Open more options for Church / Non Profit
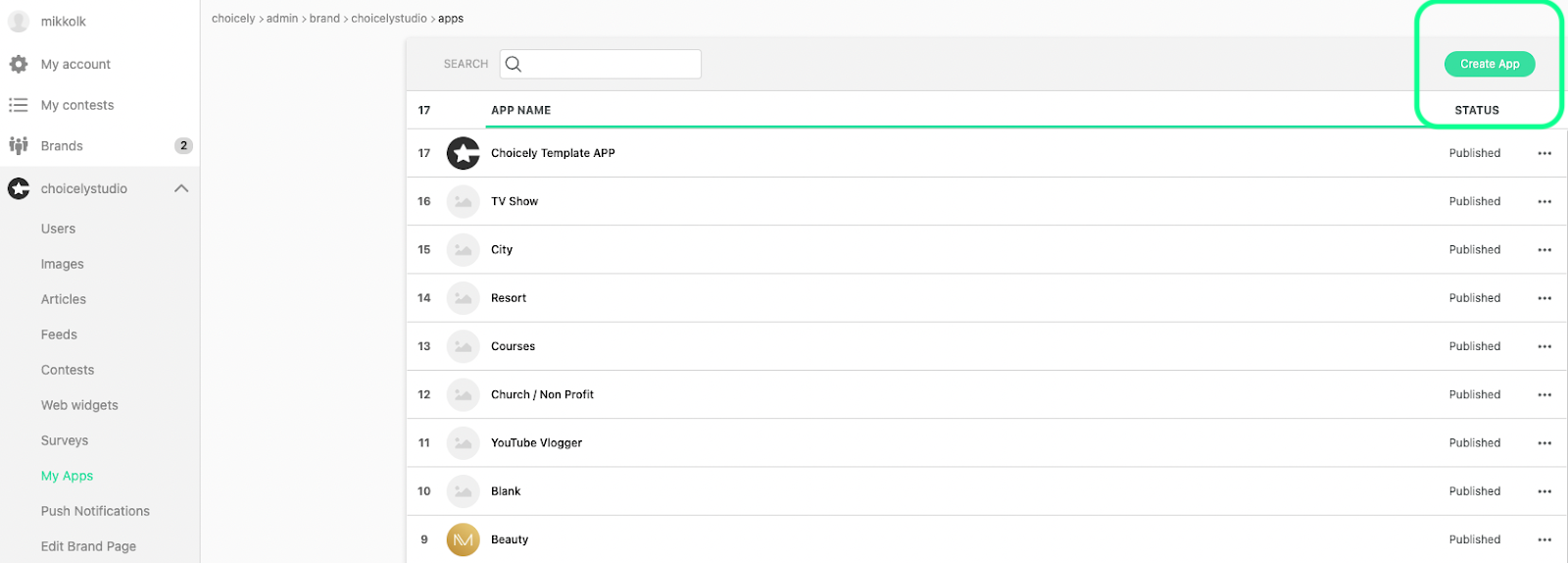 tap(1544, 394)
